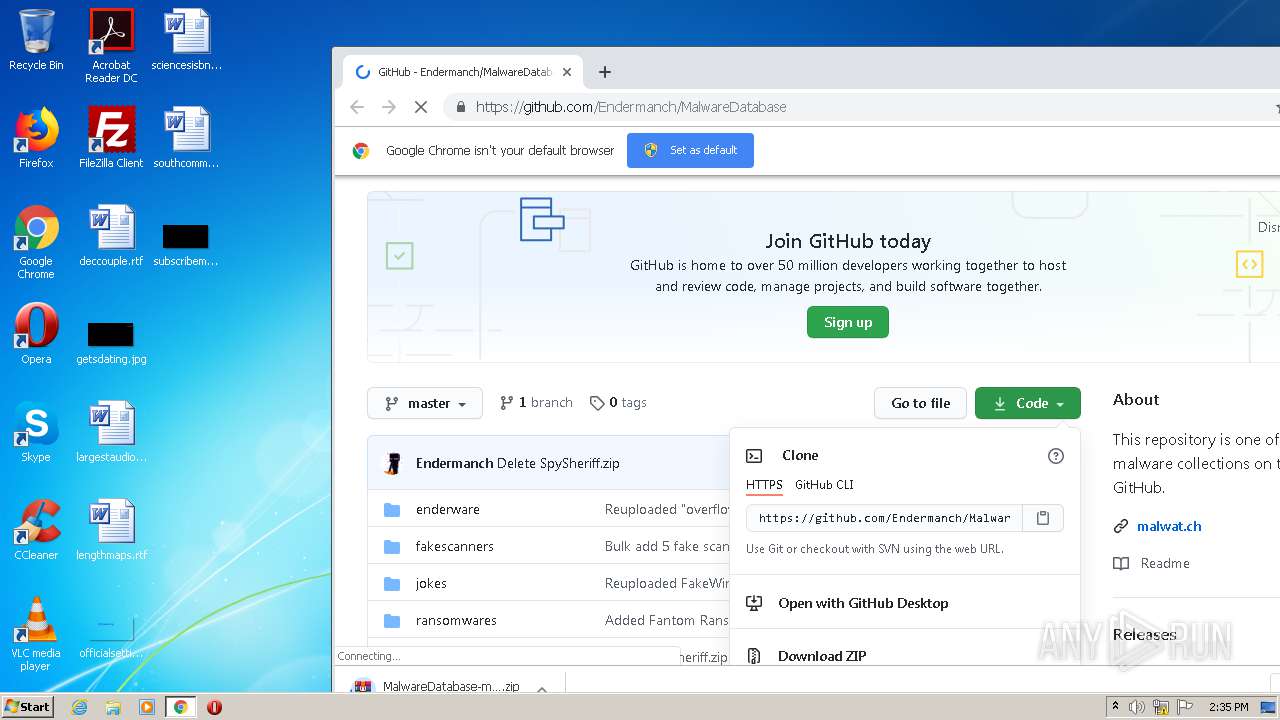Click the Windows Start button
The width and height of the screenshot is (1280, 720).
point(28,707)
